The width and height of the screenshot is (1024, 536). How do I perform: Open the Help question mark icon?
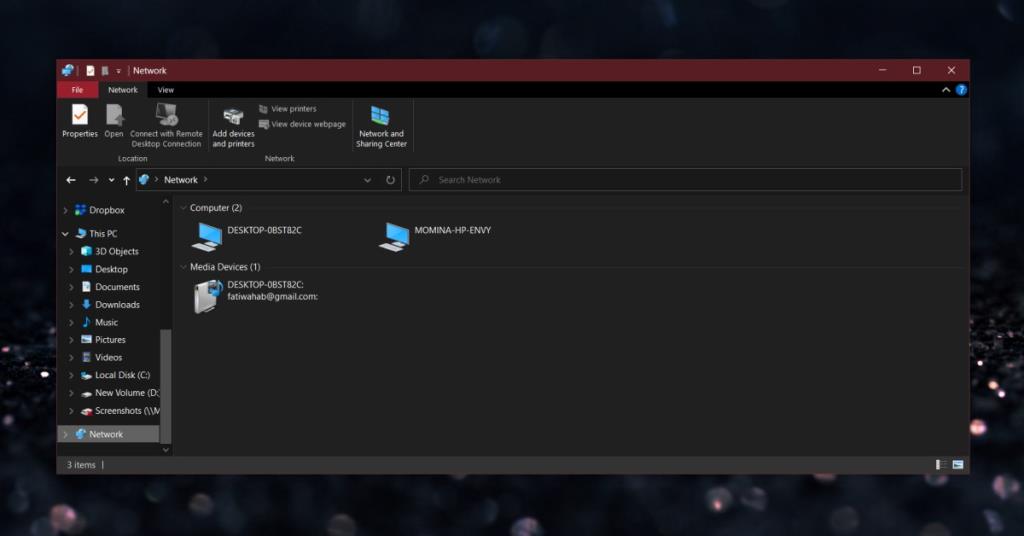961,90
